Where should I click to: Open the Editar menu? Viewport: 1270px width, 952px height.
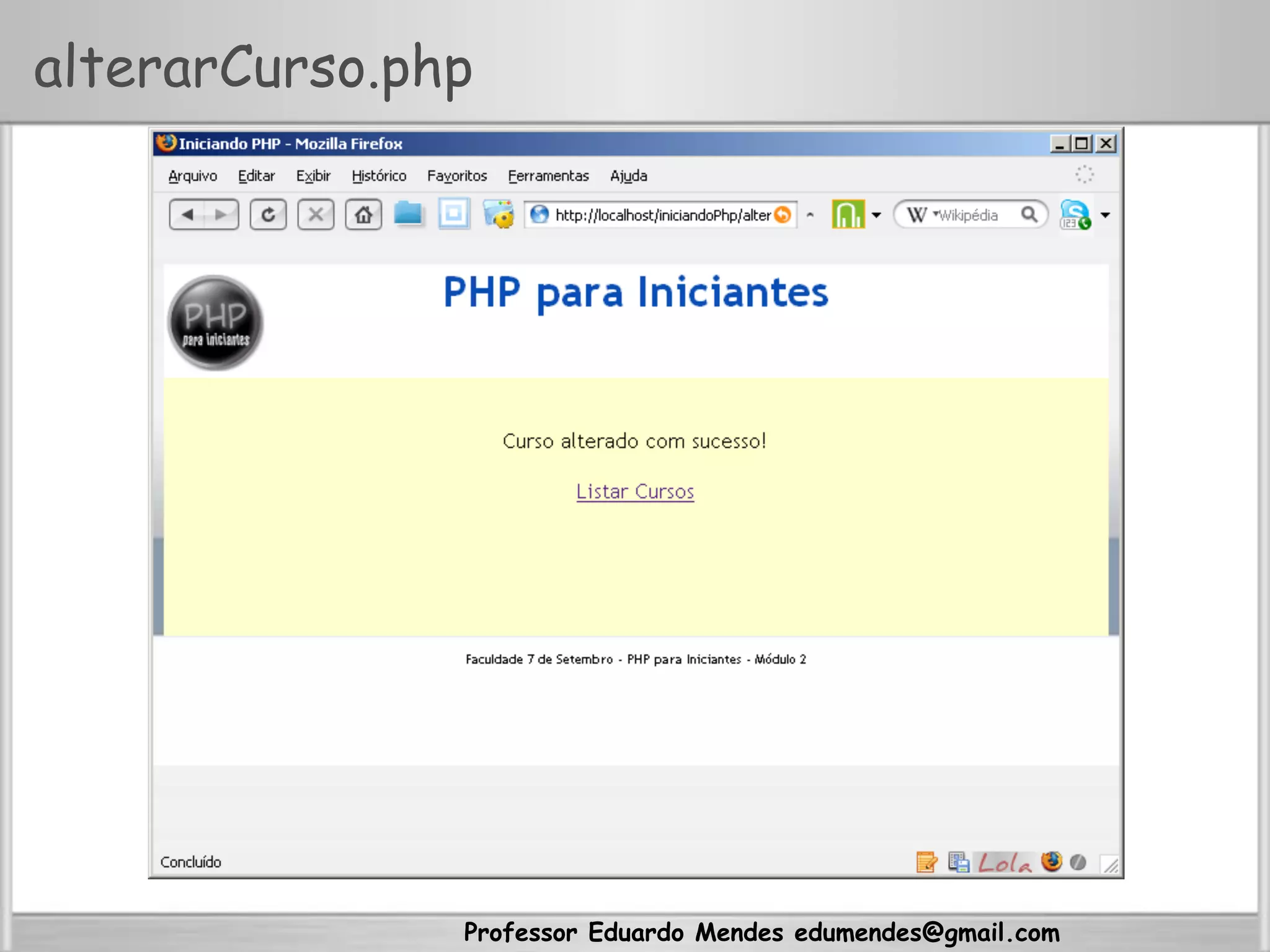257,176
